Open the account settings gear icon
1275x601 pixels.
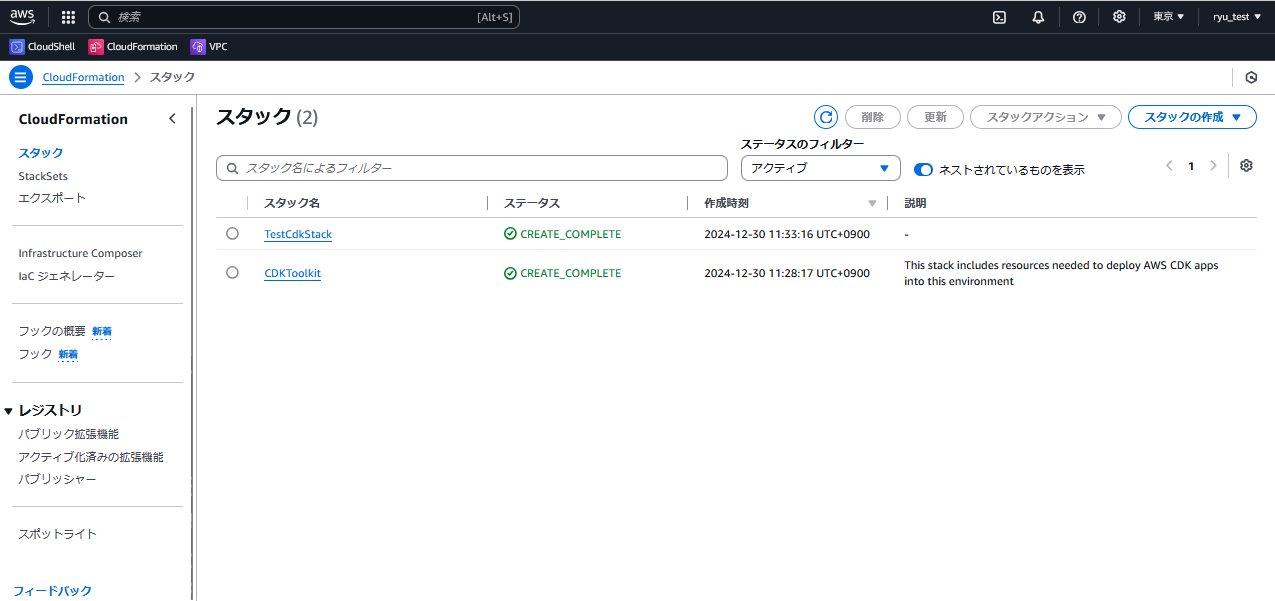(x=1119, y=17)
